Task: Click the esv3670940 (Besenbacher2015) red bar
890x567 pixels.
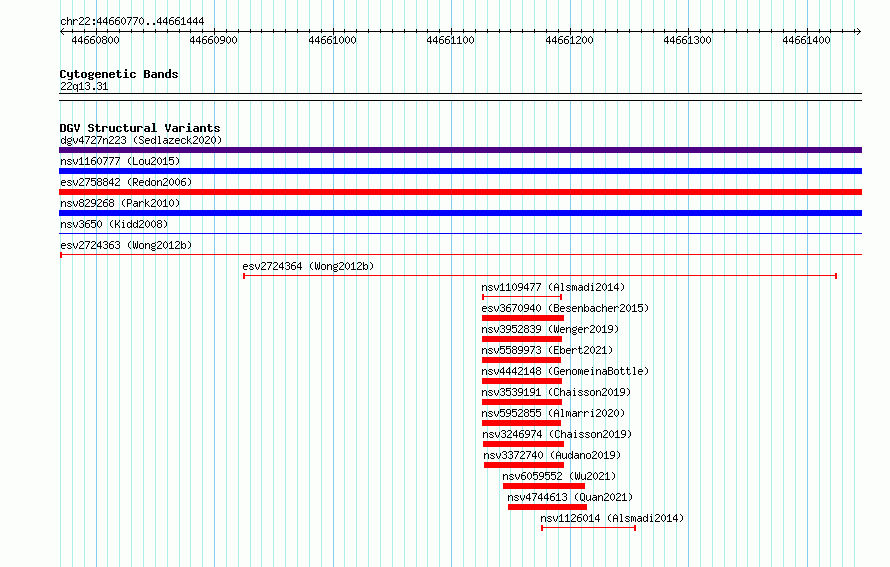Action: coord(523,318)
